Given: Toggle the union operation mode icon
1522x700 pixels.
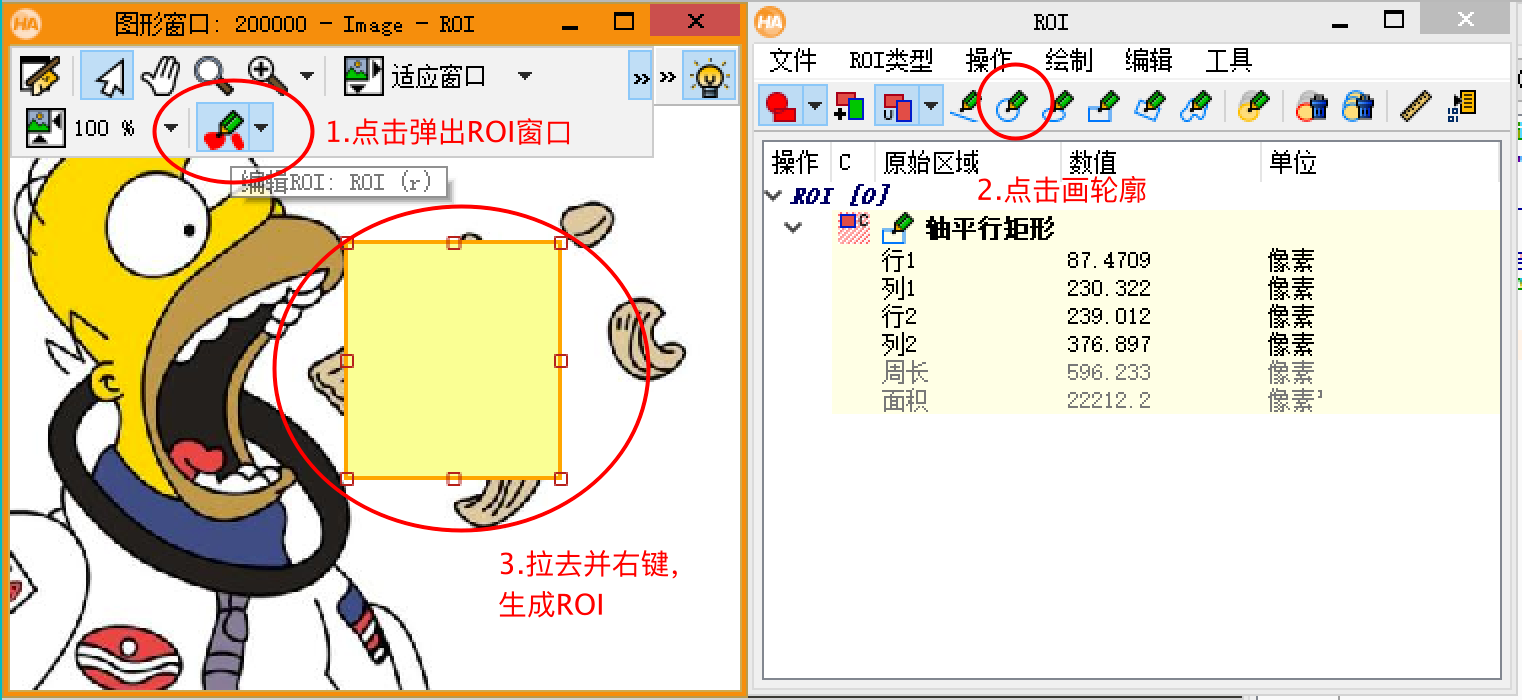Looking at the screenshot, I should click(x=896, y=105).
